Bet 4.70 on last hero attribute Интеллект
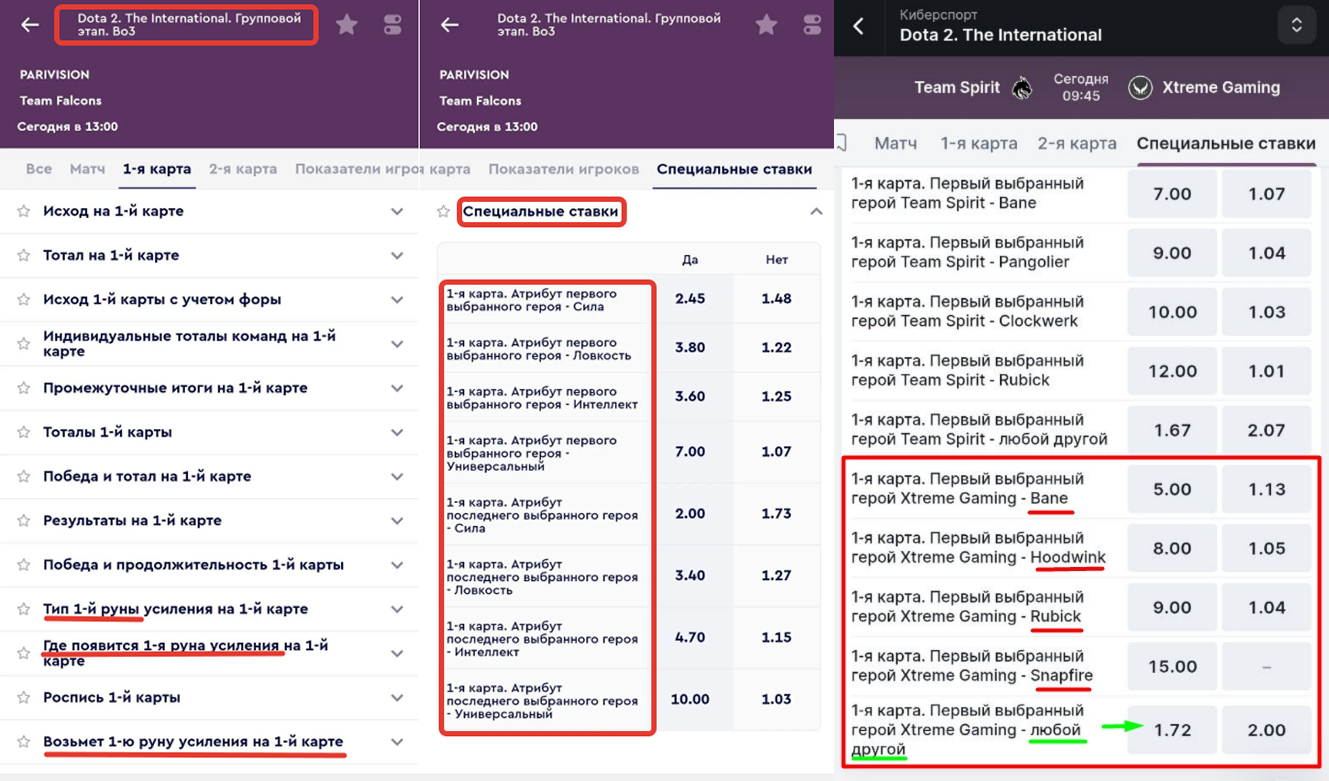Image resolution: width=1329 pixels, height=781 pixels. tap(690, 638)
